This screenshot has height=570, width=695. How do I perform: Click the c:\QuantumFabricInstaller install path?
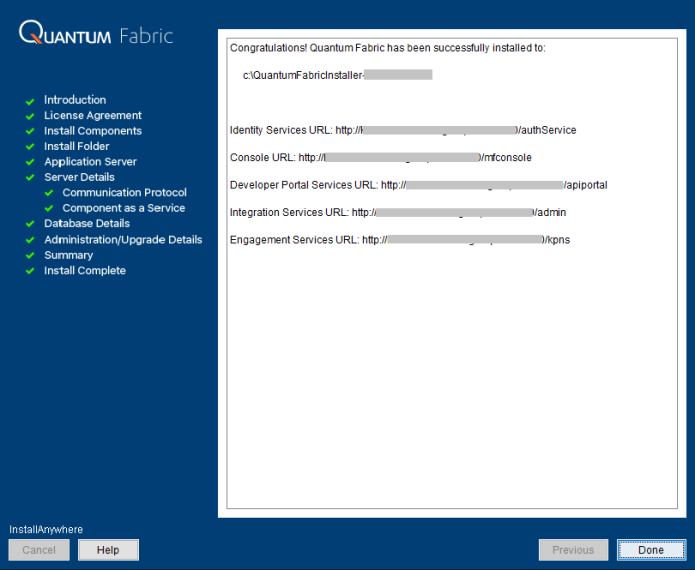click(337, 75)
